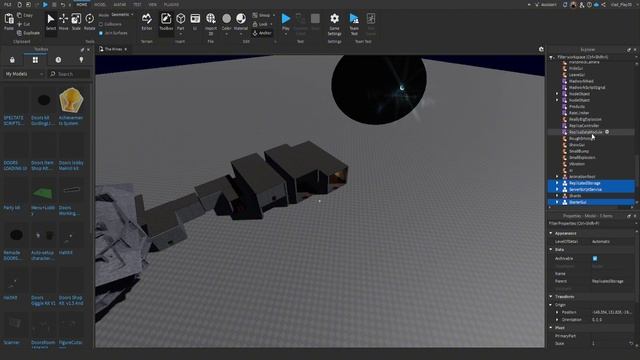Open the Color picker tool
The width and height of the screenshot is (640, 360).
pos(227,22)
